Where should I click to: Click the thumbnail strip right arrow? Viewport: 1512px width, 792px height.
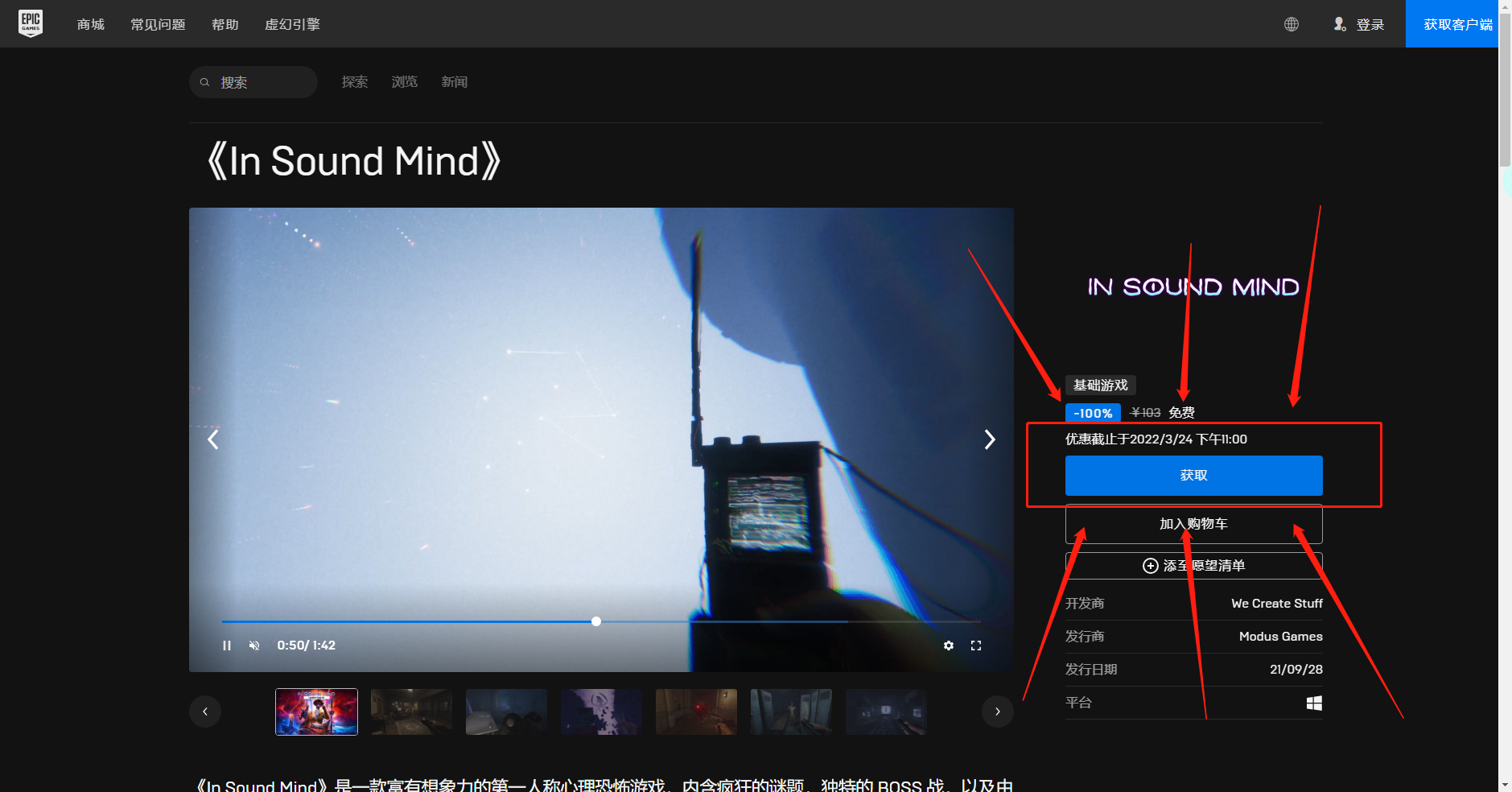click(997, 711)
